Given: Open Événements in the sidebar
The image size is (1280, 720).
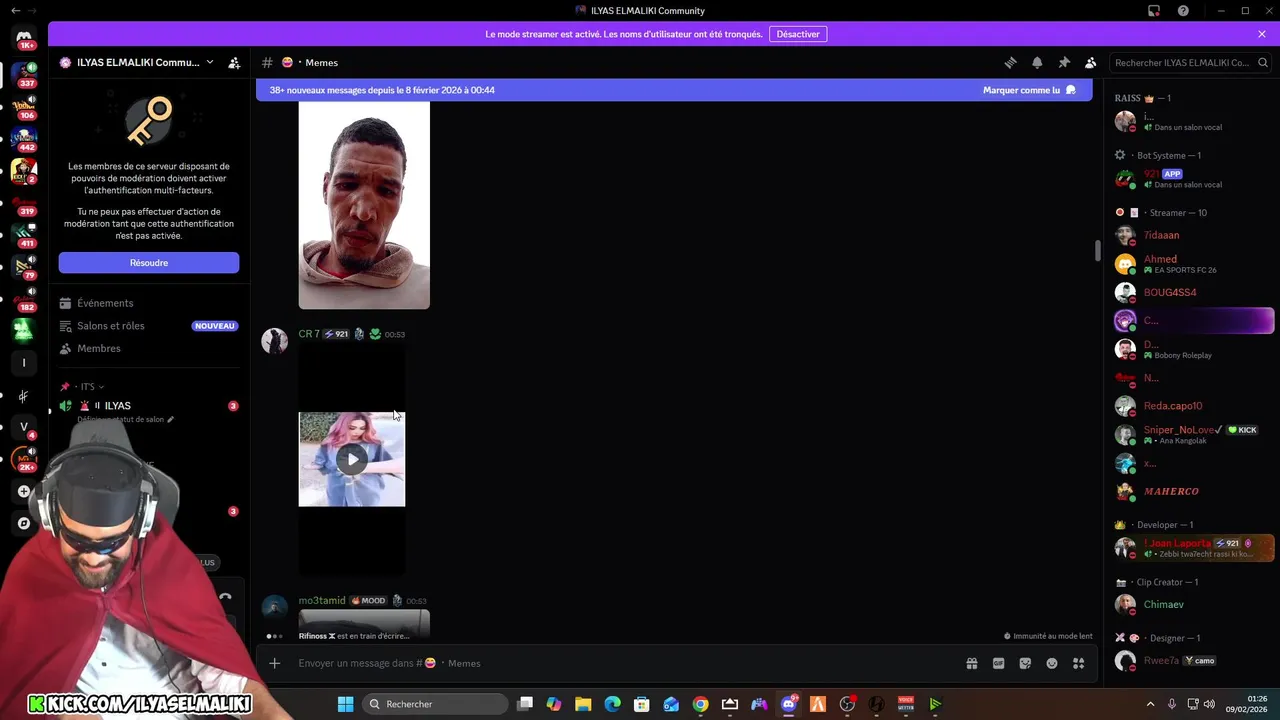Looking at the screenshot, I should [x=149, y=303].
